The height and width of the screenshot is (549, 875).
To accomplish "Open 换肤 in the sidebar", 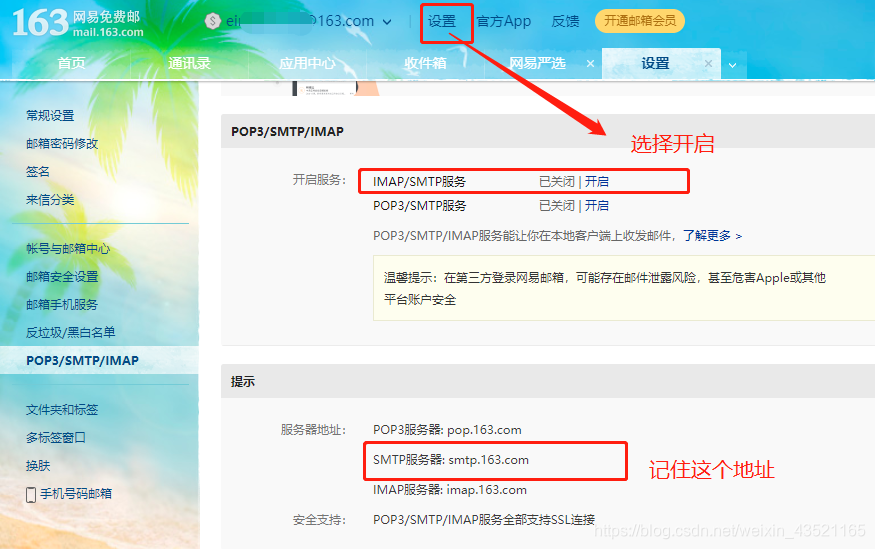I will coord(38,465).
